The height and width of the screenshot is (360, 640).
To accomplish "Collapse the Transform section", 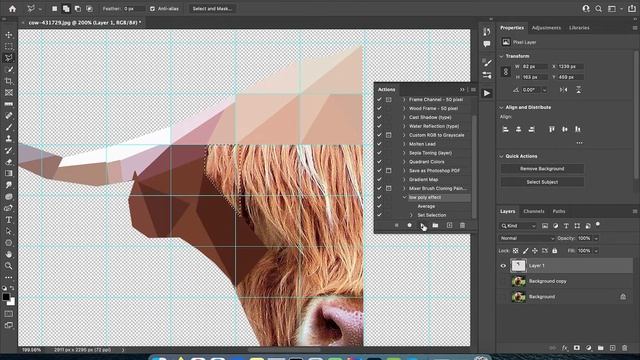I will point(502,56).
